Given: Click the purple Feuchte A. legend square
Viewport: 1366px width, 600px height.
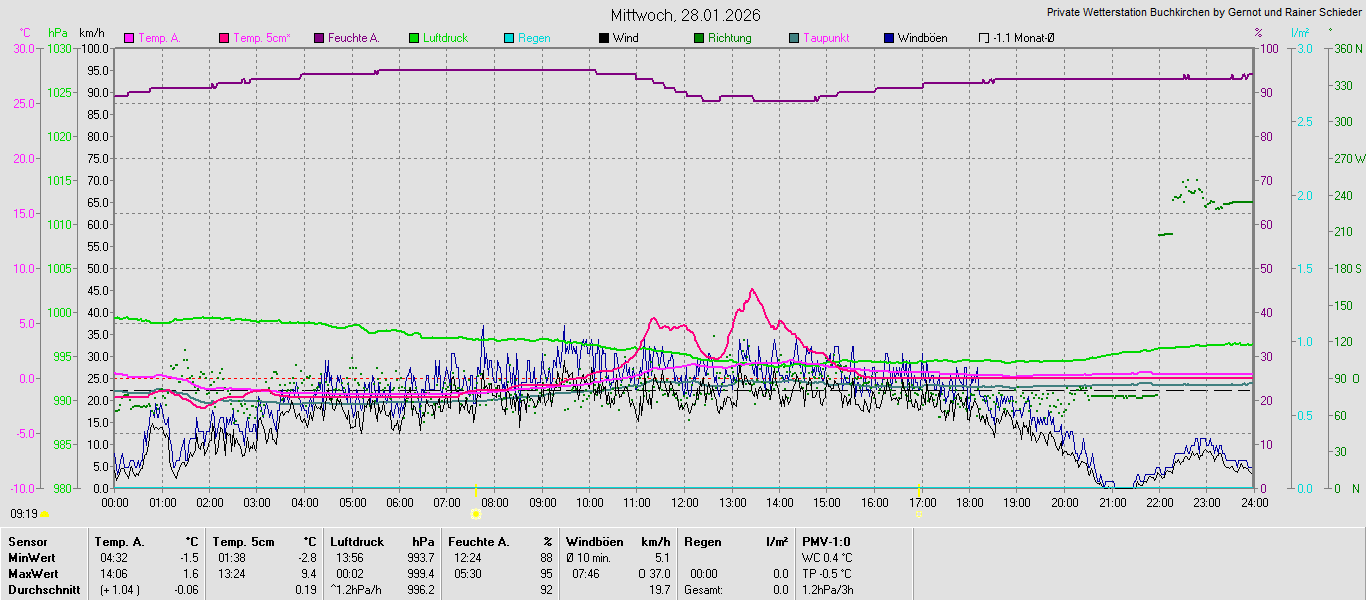Looking at the screenshot, I should [x=319, y=38].
